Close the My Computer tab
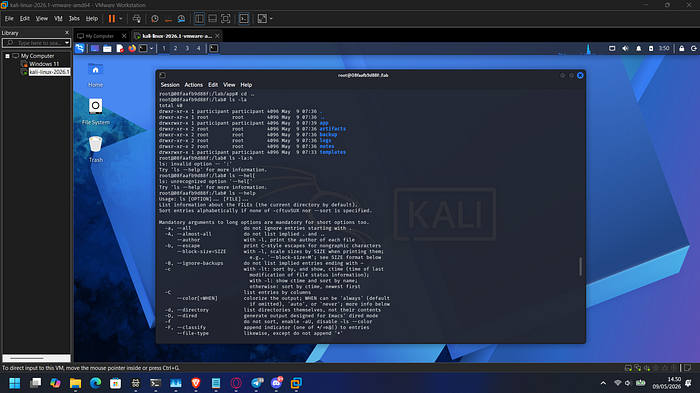Viewport: 700px width, 393px height. pyautogui.click(x=124, y=36)
